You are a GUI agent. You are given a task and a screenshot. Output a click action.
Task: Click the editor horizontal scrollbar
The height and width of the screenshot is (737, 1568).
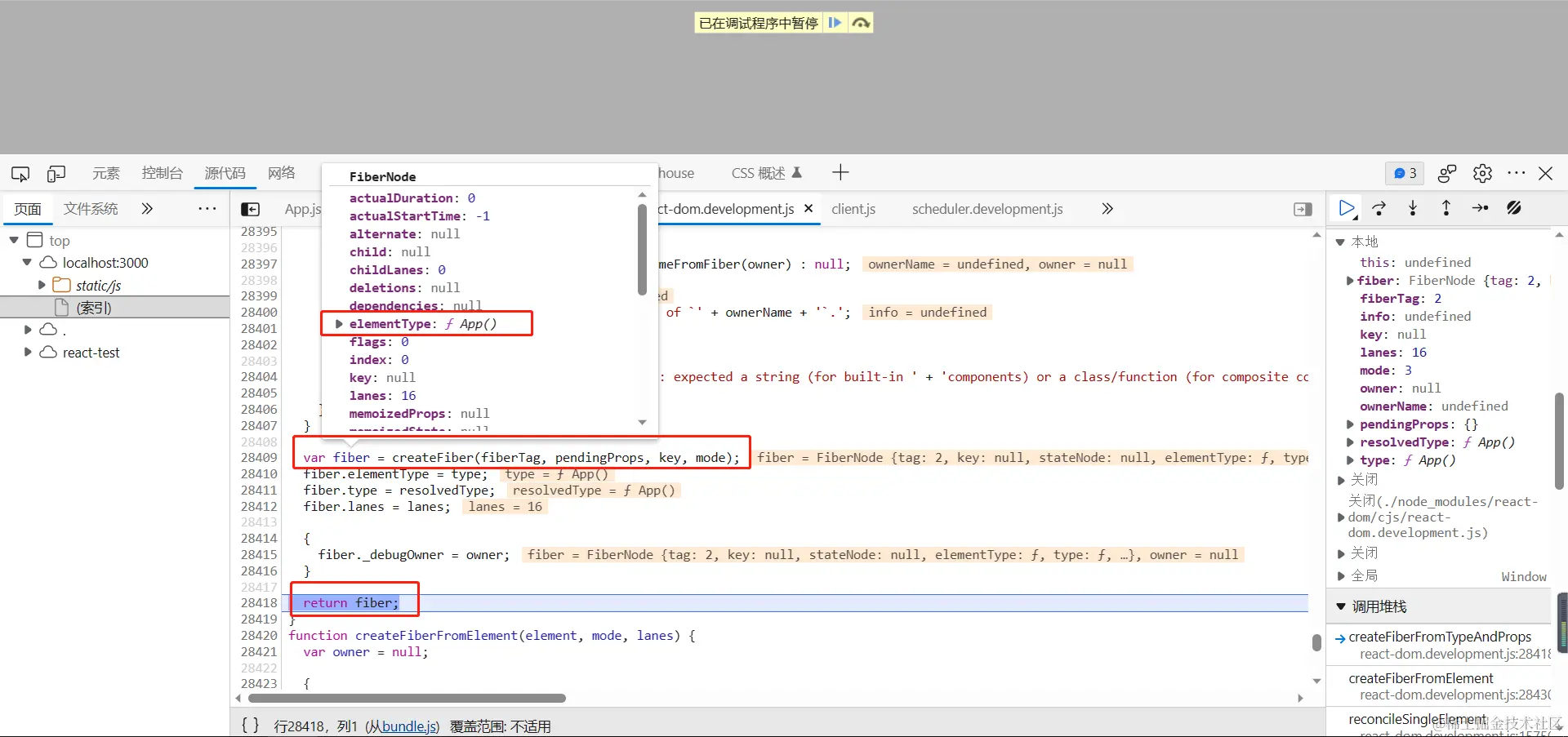407,698
